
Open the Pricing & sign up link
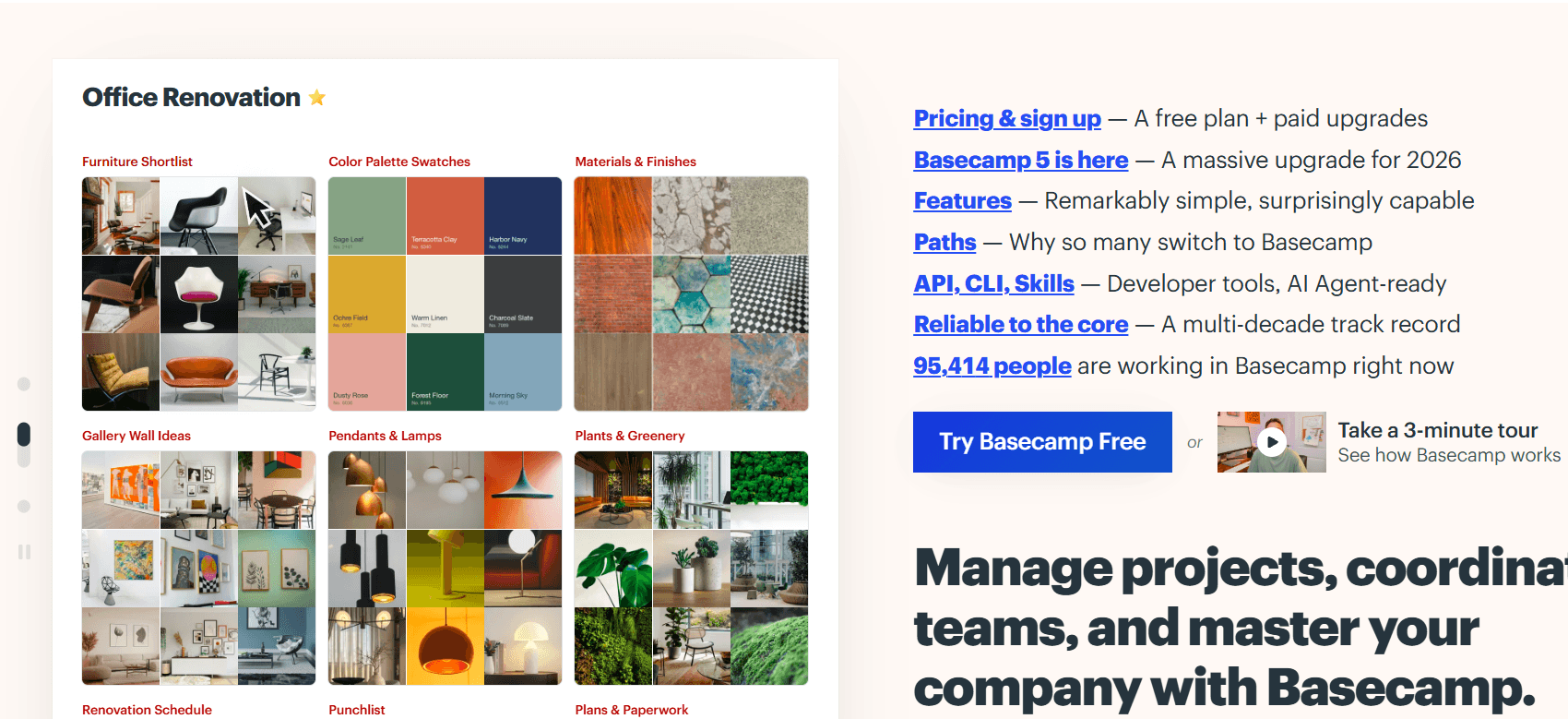[x=1007, y=118]
